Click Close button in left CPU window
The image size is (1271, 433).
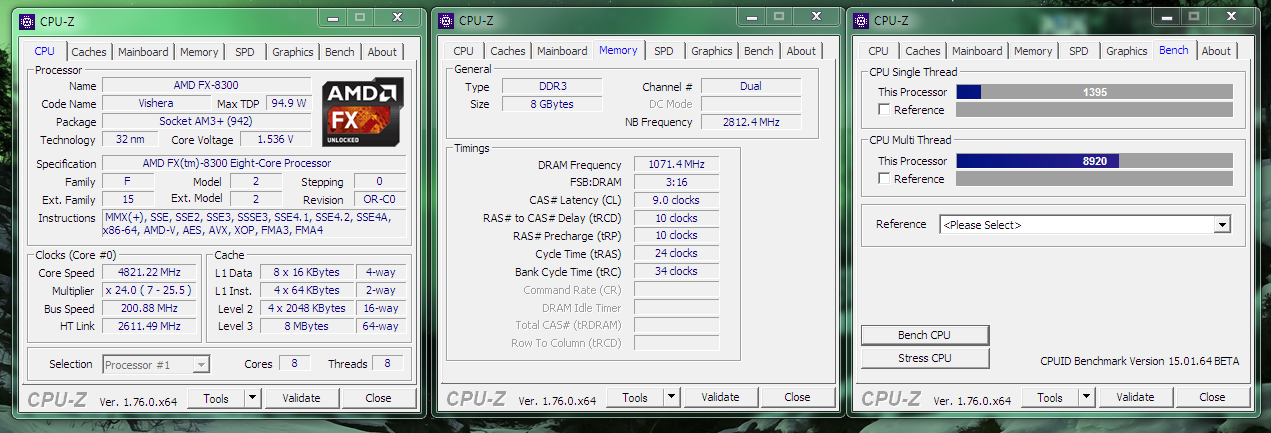click(378, 398)
